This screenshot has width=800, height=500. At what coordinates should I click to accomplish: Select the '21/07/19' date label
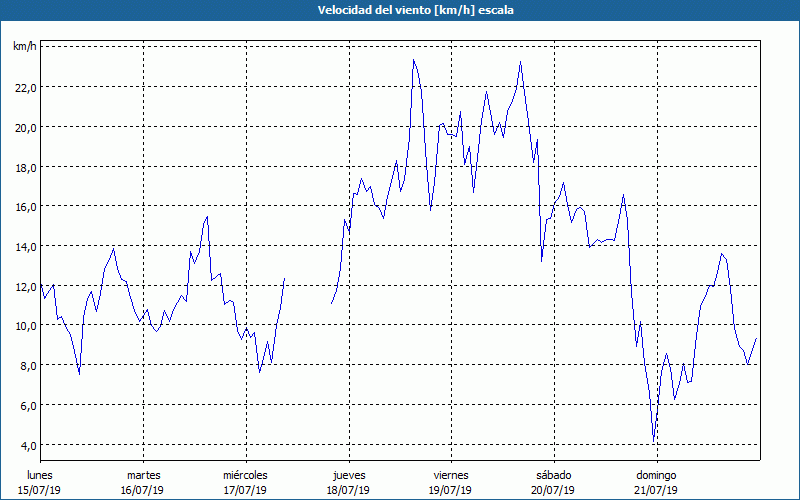click(656, 490)
